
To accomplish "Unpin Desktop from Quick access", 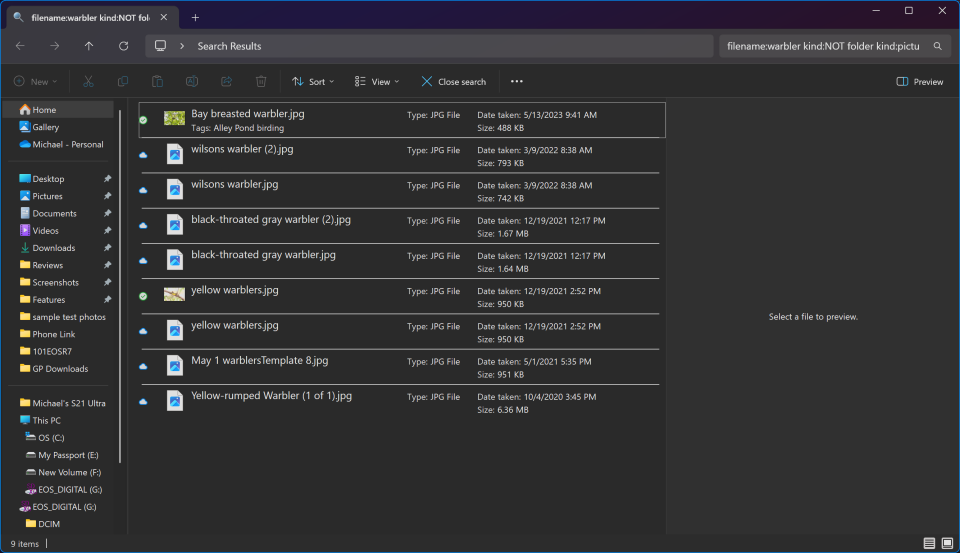I will 107,179.
